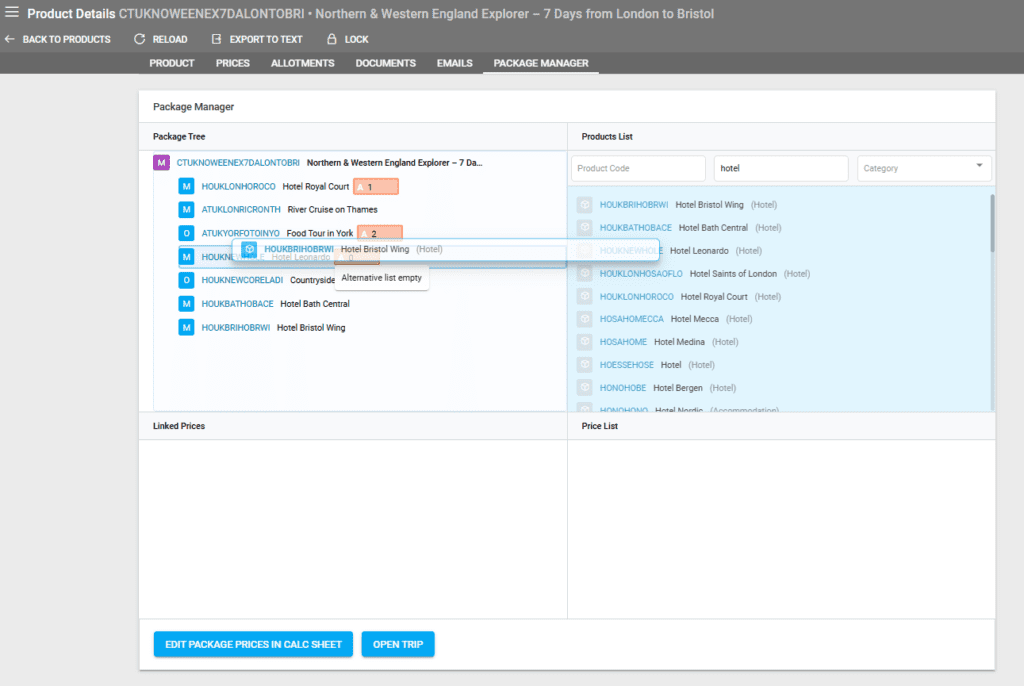Click the Products List vertical scrollbar

coord(992,222)
